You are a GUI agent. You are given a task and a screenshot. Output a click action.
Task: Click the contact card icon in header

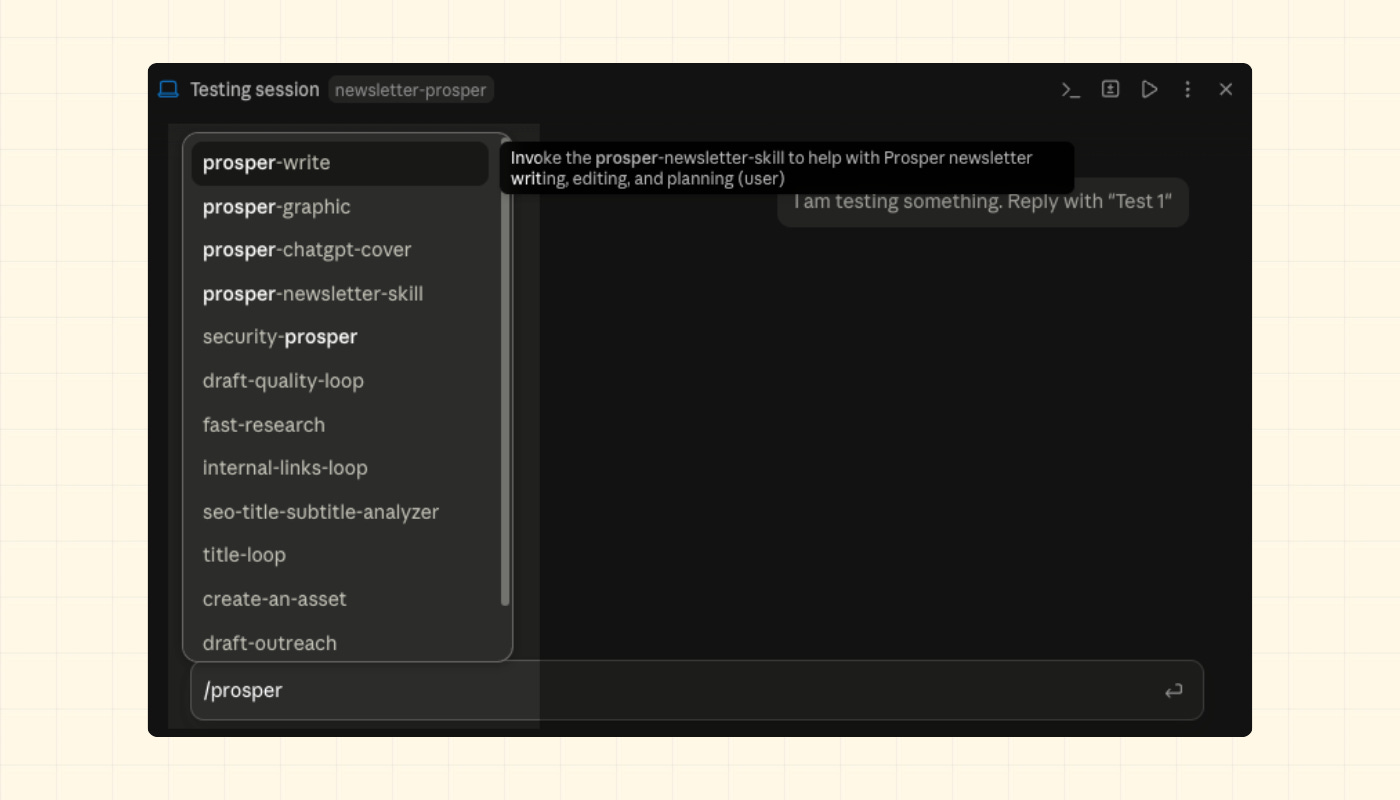pyautogui.click(x=1110, y=89)
